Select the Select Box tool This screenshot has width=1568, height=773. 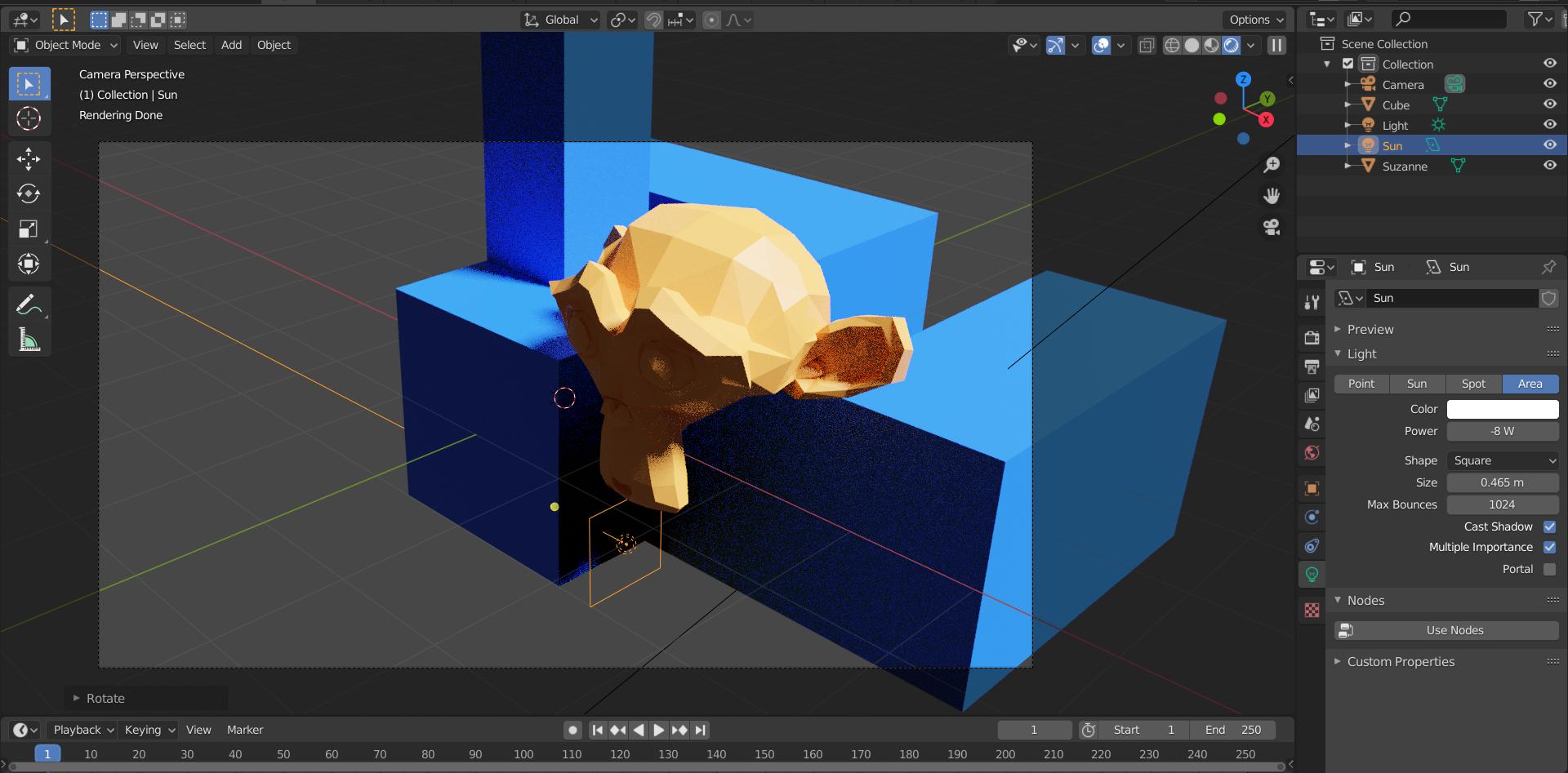tap(29, 84)
